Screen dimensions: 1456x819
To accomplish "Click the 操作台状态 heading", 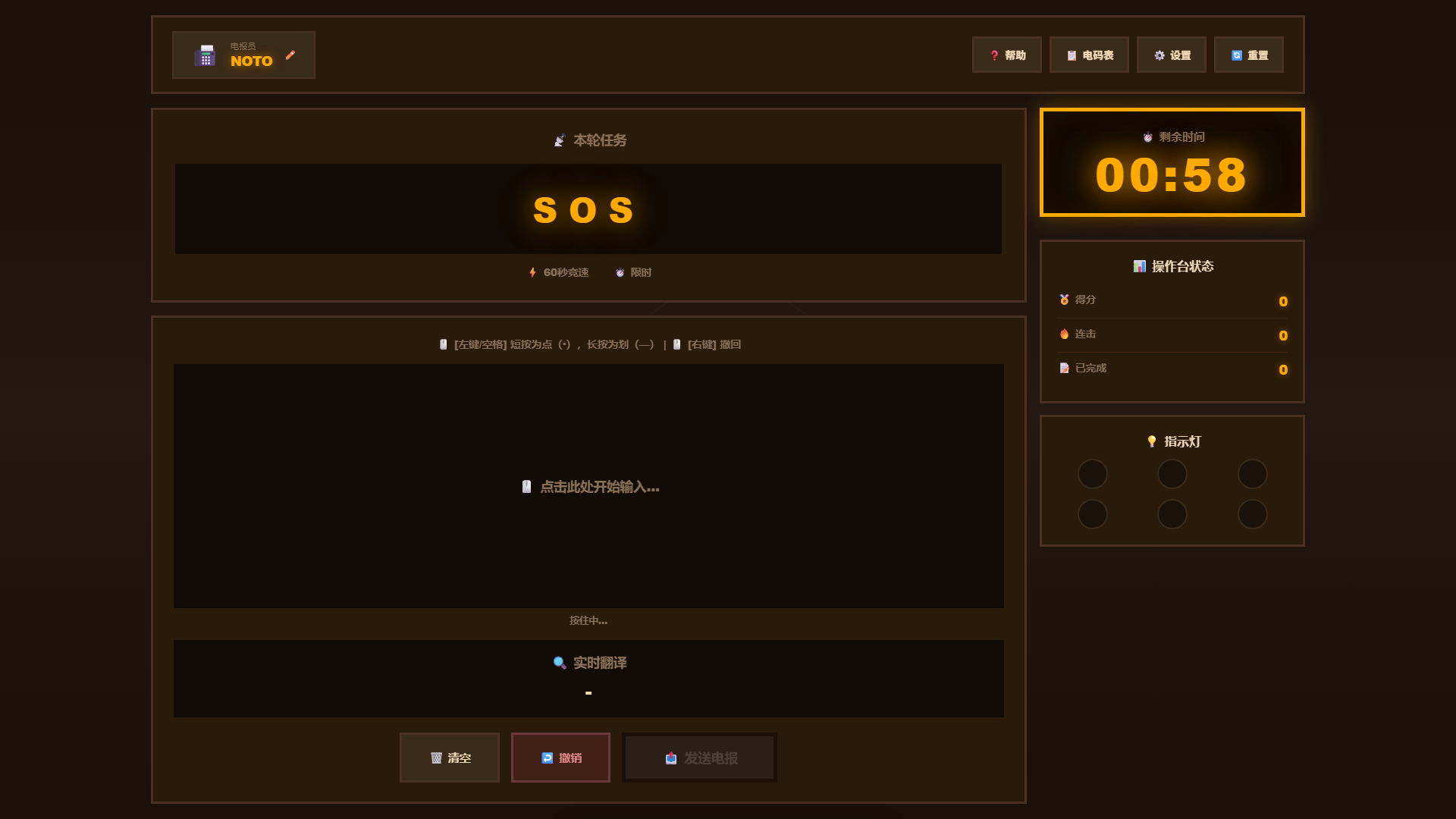I will tap(1182, 266).
